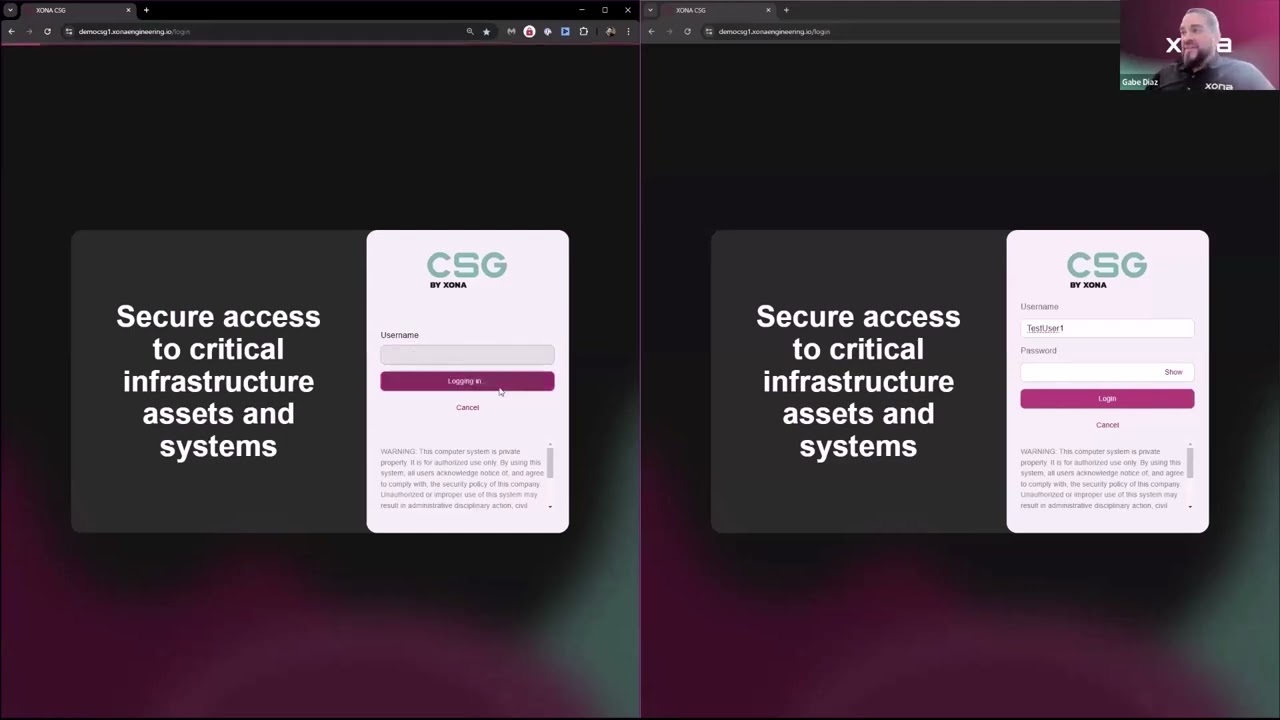Click the CSG by XONA logo in right form
The height and width of the screenshot is (720, 1280).
(x=1107, y=270)
